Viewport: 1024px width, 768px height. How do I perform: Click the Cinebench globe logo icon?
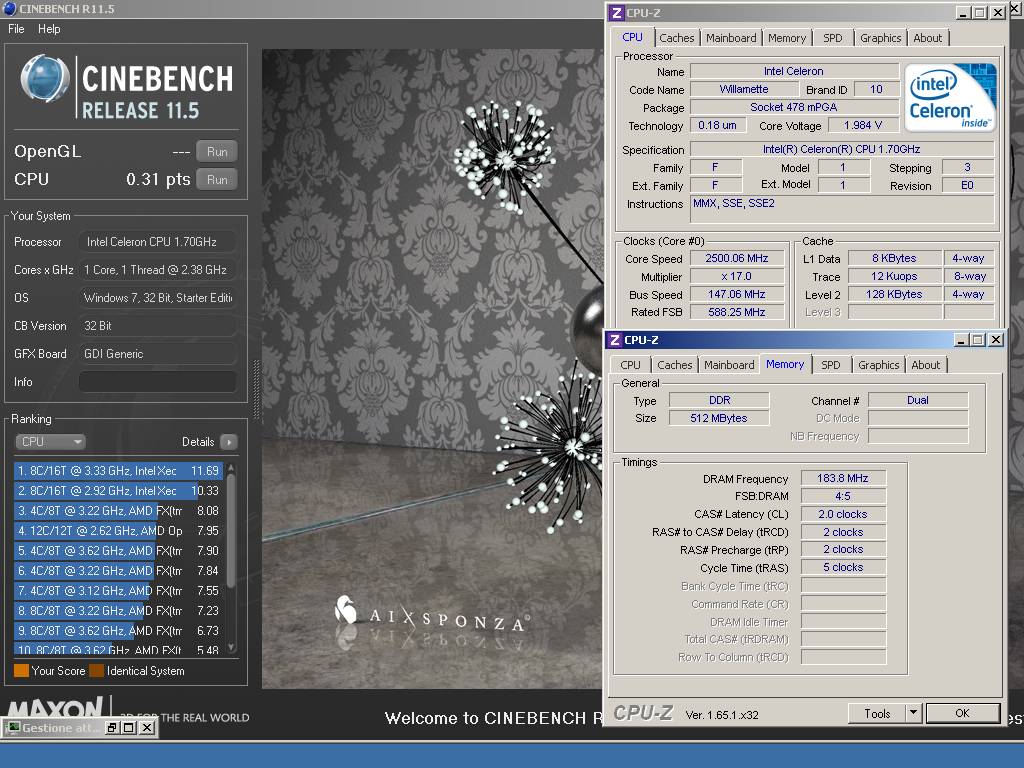[x=44, y=79]
